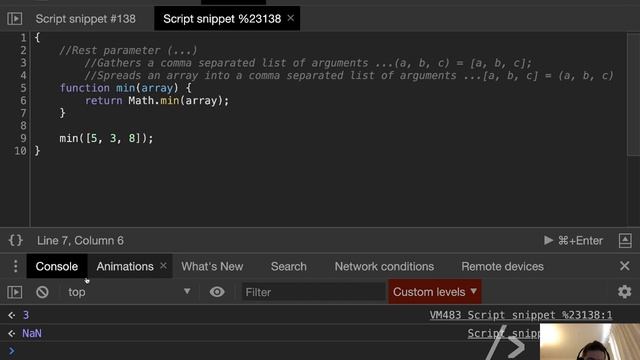Open the drawer three-dot menu
Viewport: 640px width, 360px height.
click(x=16, y=266)
